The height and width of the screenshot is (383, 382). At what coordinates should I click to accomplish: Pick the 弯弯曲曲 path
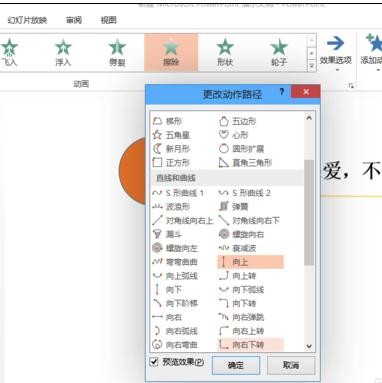(x=175, y=262)
